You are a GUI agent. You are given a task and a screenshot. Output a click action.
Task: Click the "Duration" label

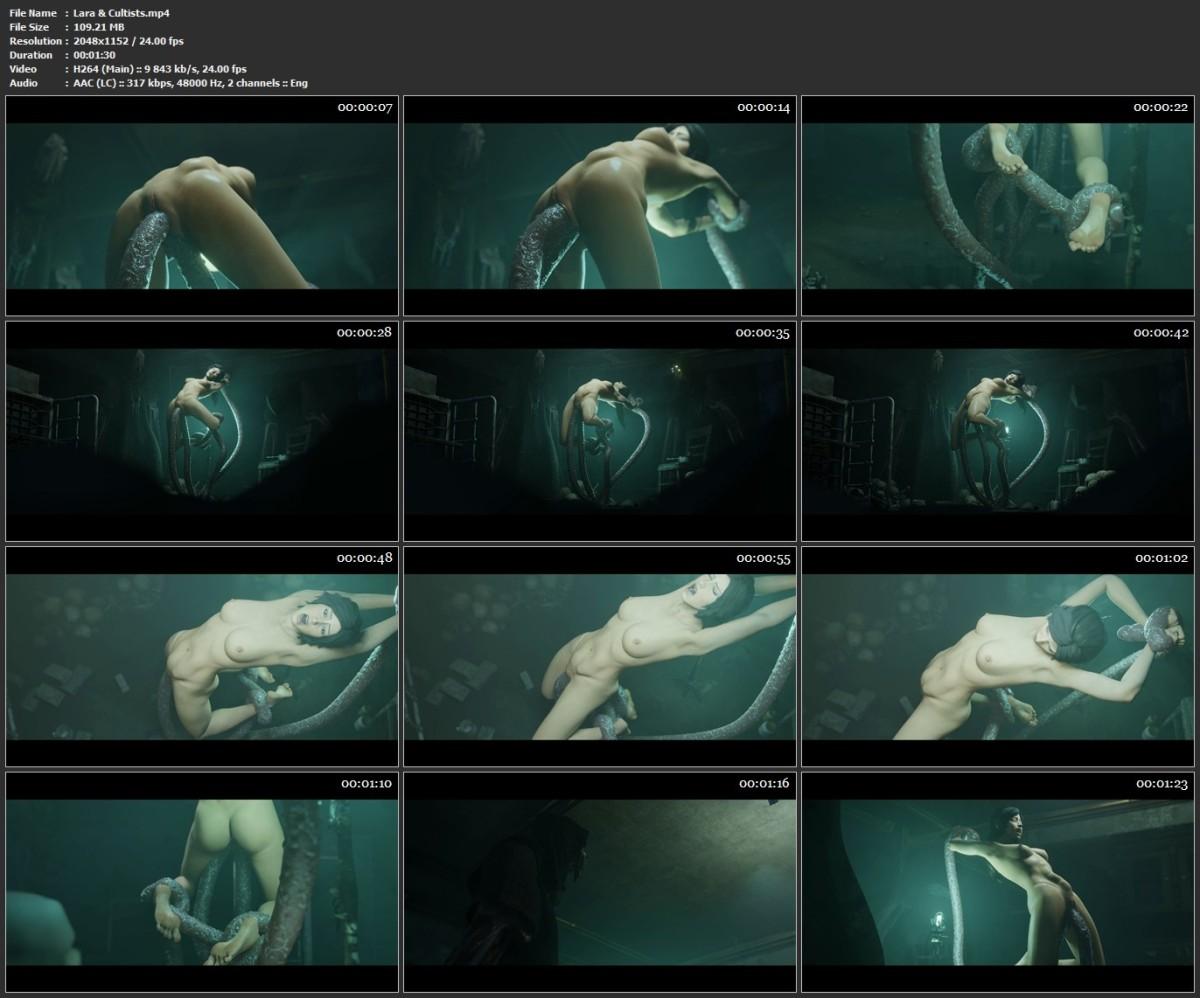coord(31,55)
